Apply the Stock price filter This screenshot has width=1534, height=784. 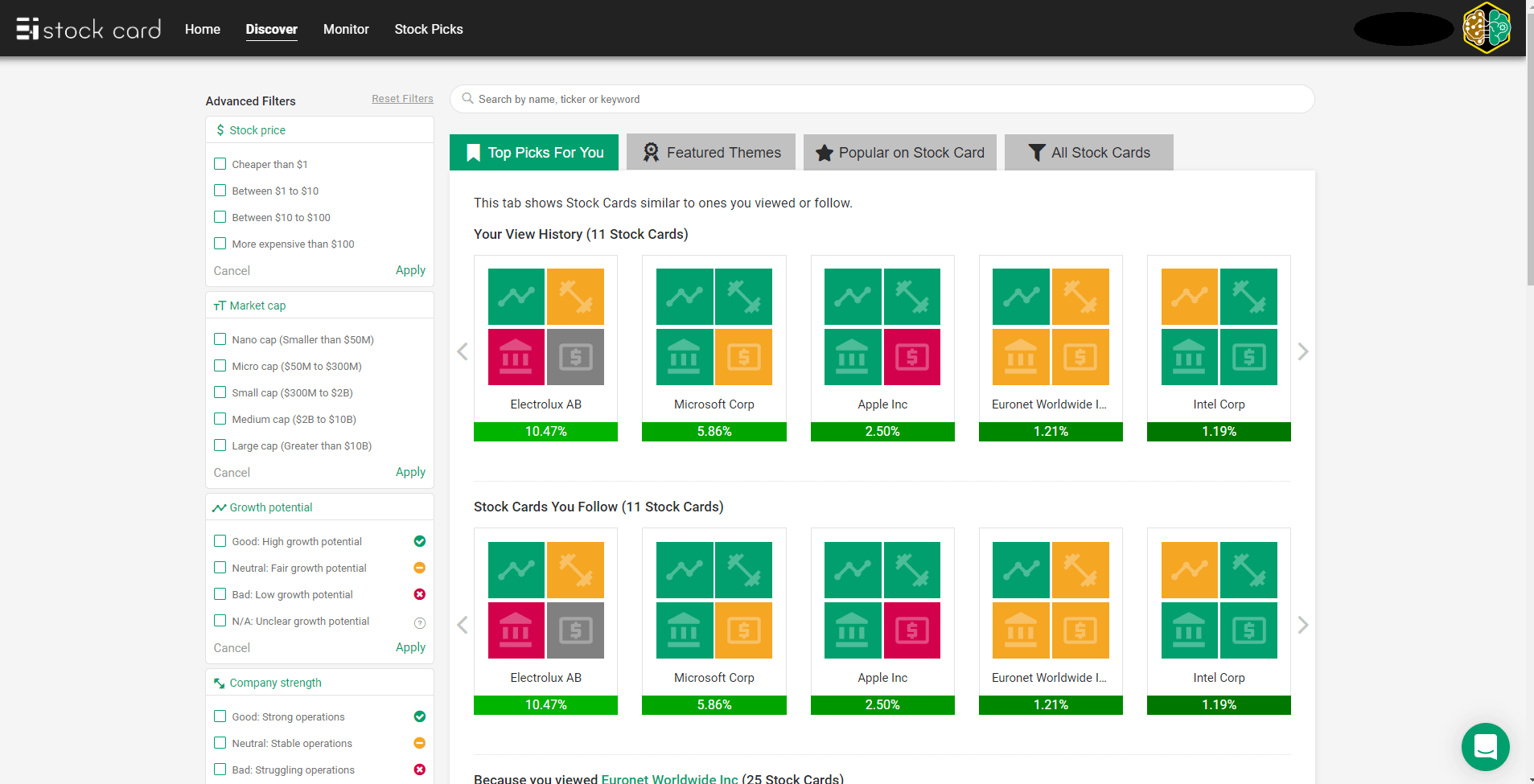click(x=410, y=270)
